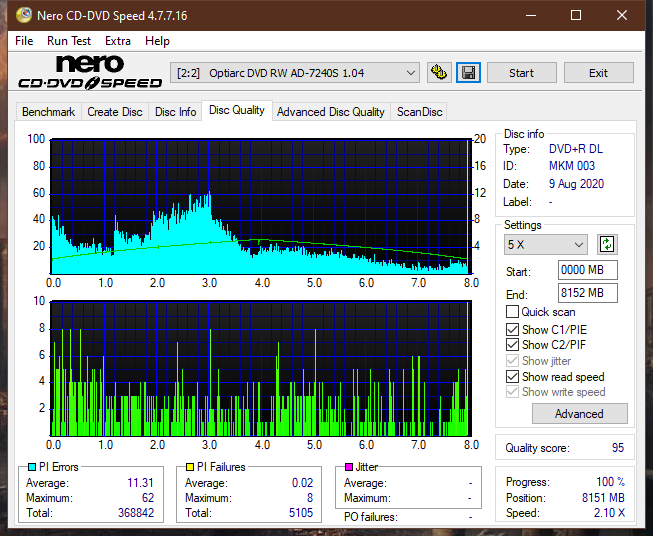Save results with the floppy disk icon
The width and height of the screenshot is (653, 536).
pos(469,73)
